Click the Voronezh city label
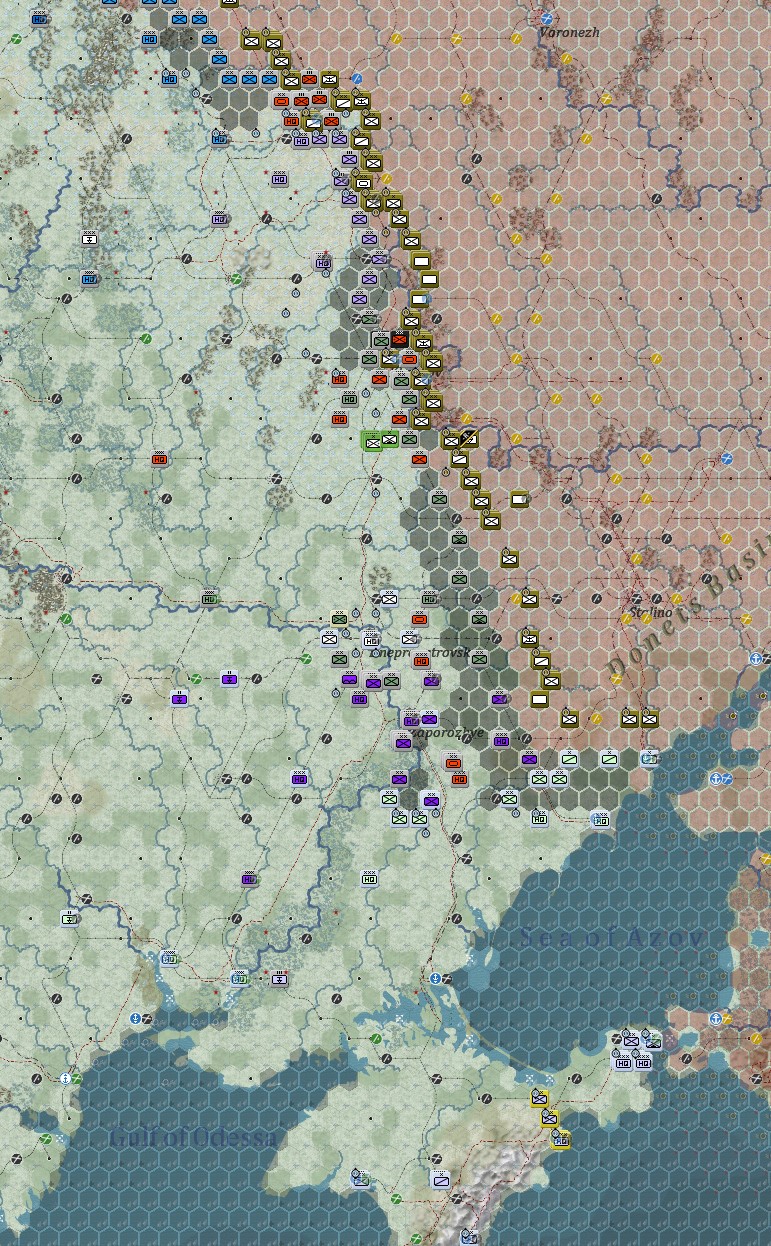 click(x=569, y=33)
